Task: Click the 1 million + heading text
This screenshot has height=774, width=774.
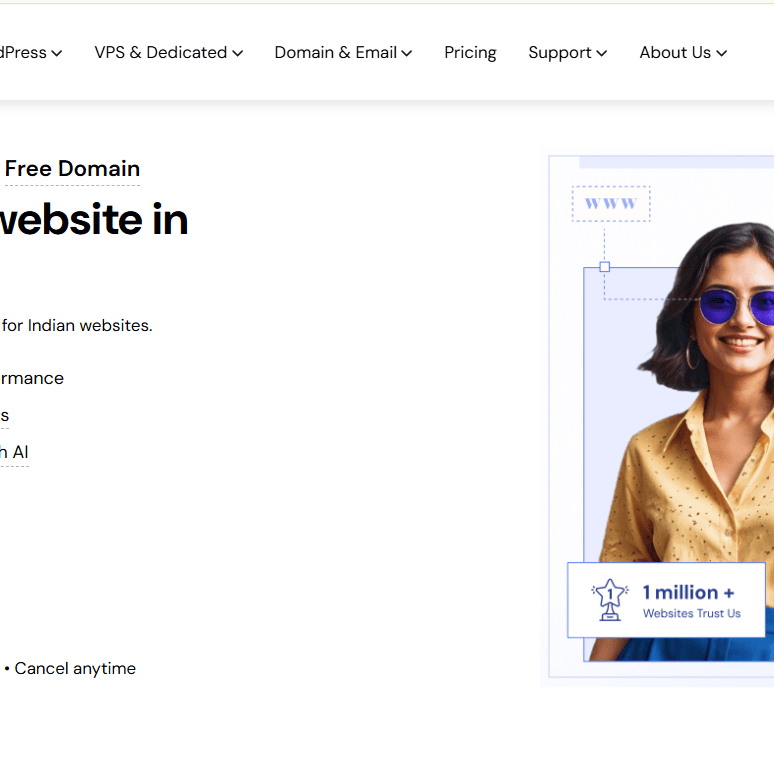Action: click(x=688, y=592)
